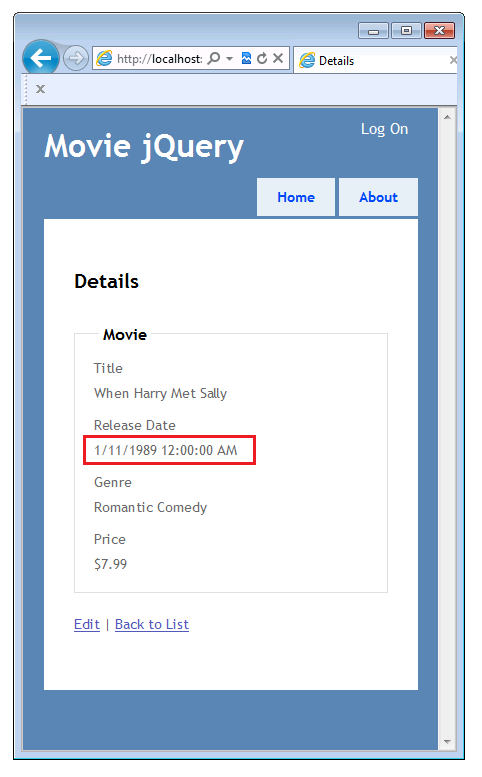
Task: Click the price value $7.99
Action: click(110, 564)
